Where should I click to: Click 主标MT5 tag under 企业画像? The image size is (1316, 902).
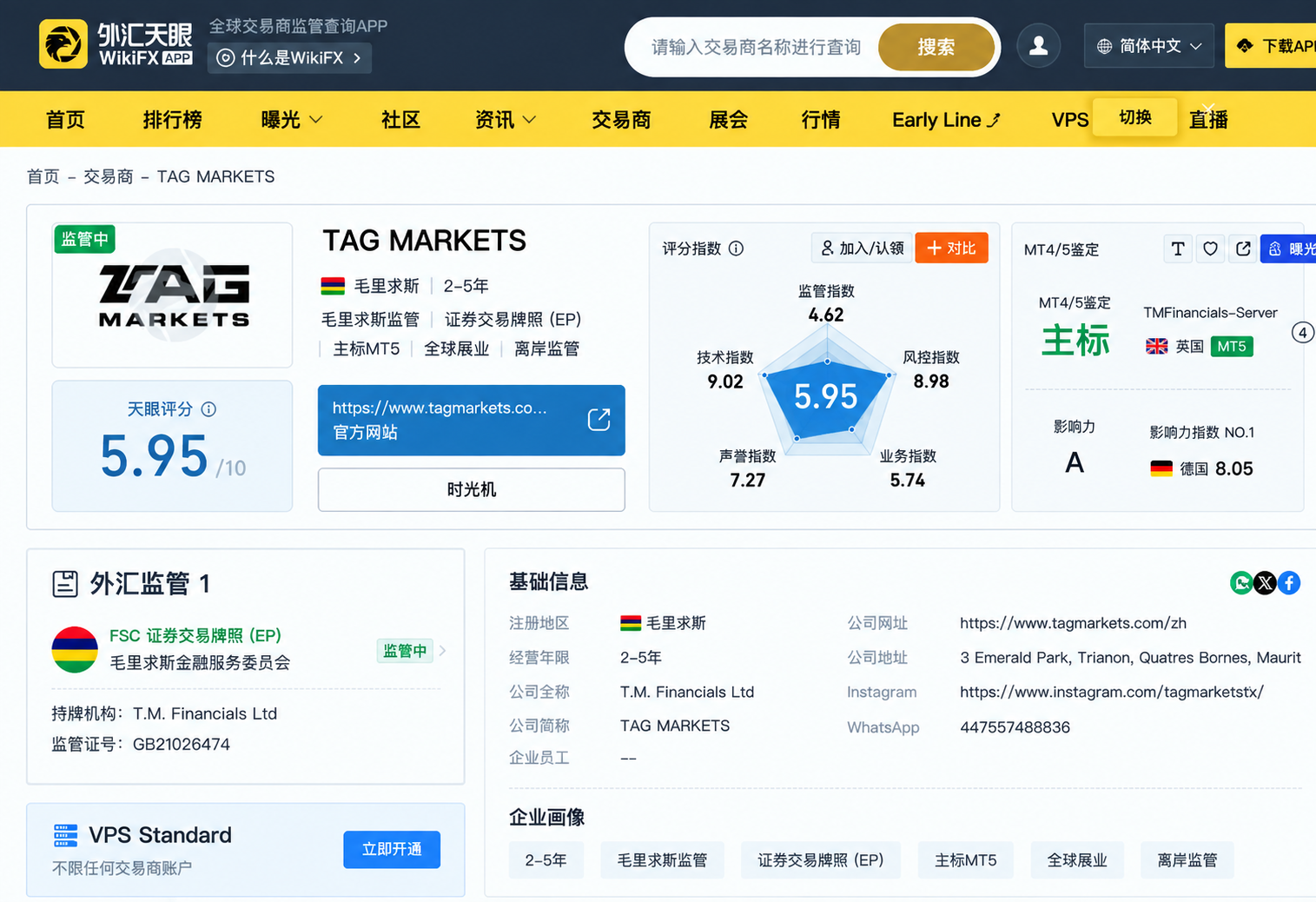click(x=965, y=860)
